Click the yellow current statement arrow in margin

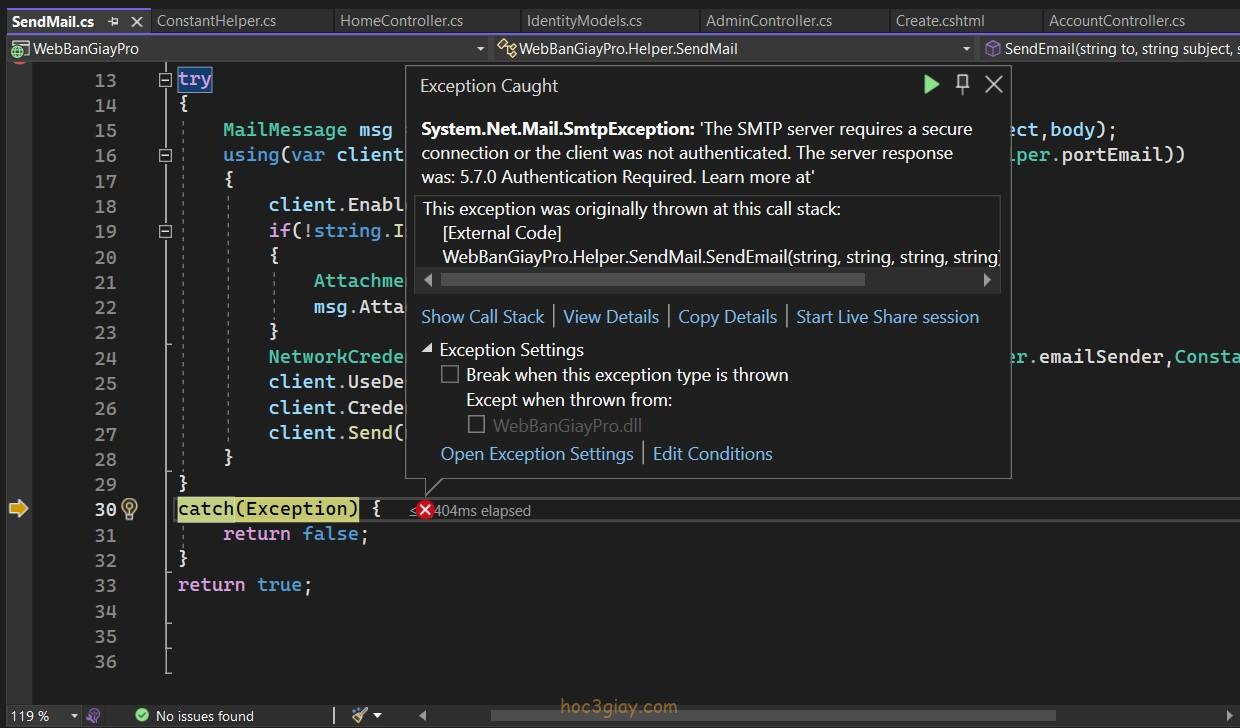click(x=18, y=509)
